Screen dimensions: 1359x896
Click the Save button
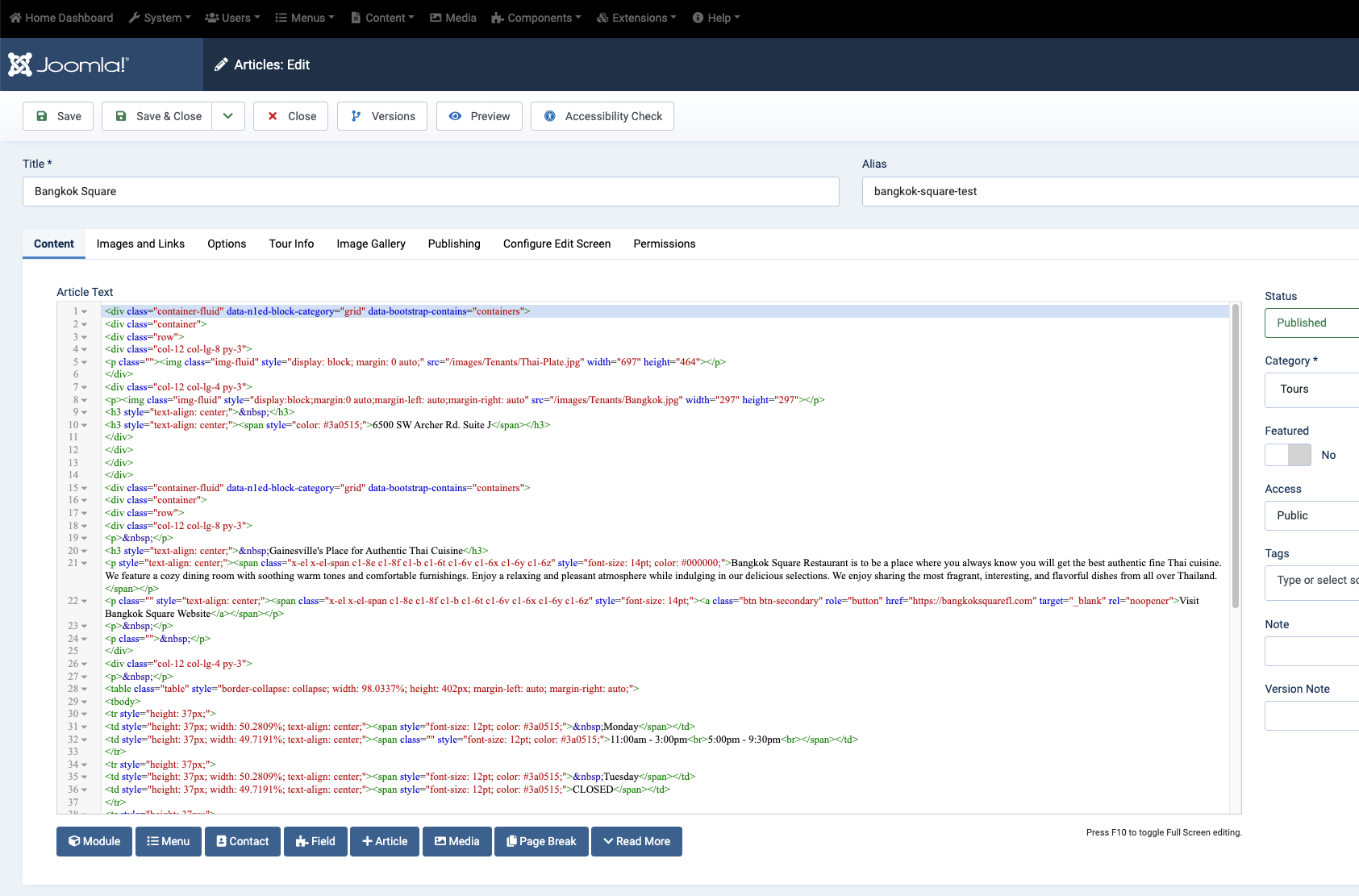point(58,116)
